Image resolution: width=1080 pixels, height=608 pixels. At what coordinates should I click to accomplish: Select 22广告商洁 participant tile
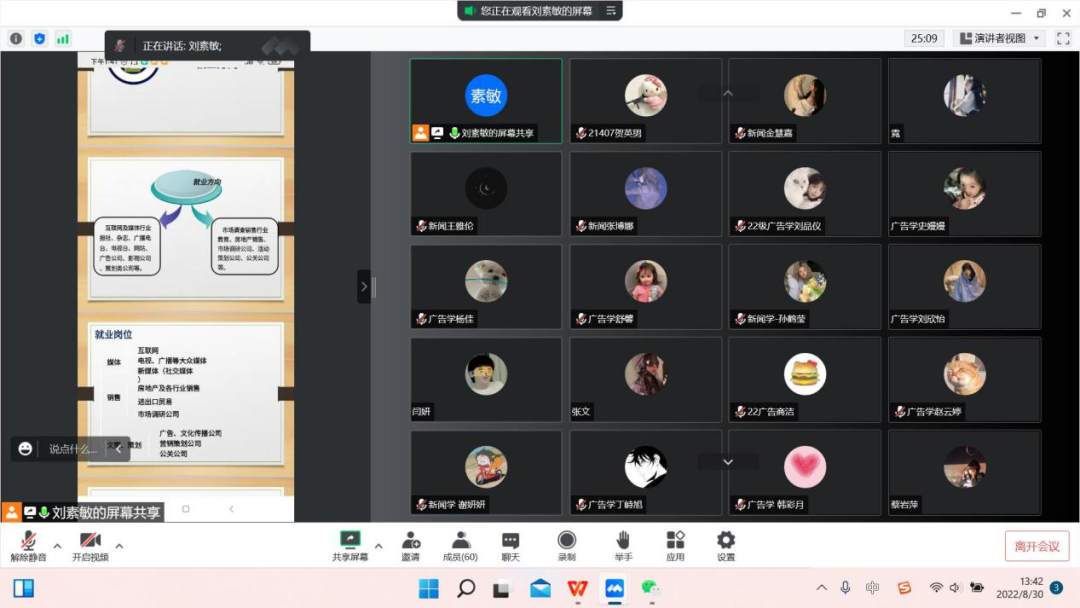point(804,379)
